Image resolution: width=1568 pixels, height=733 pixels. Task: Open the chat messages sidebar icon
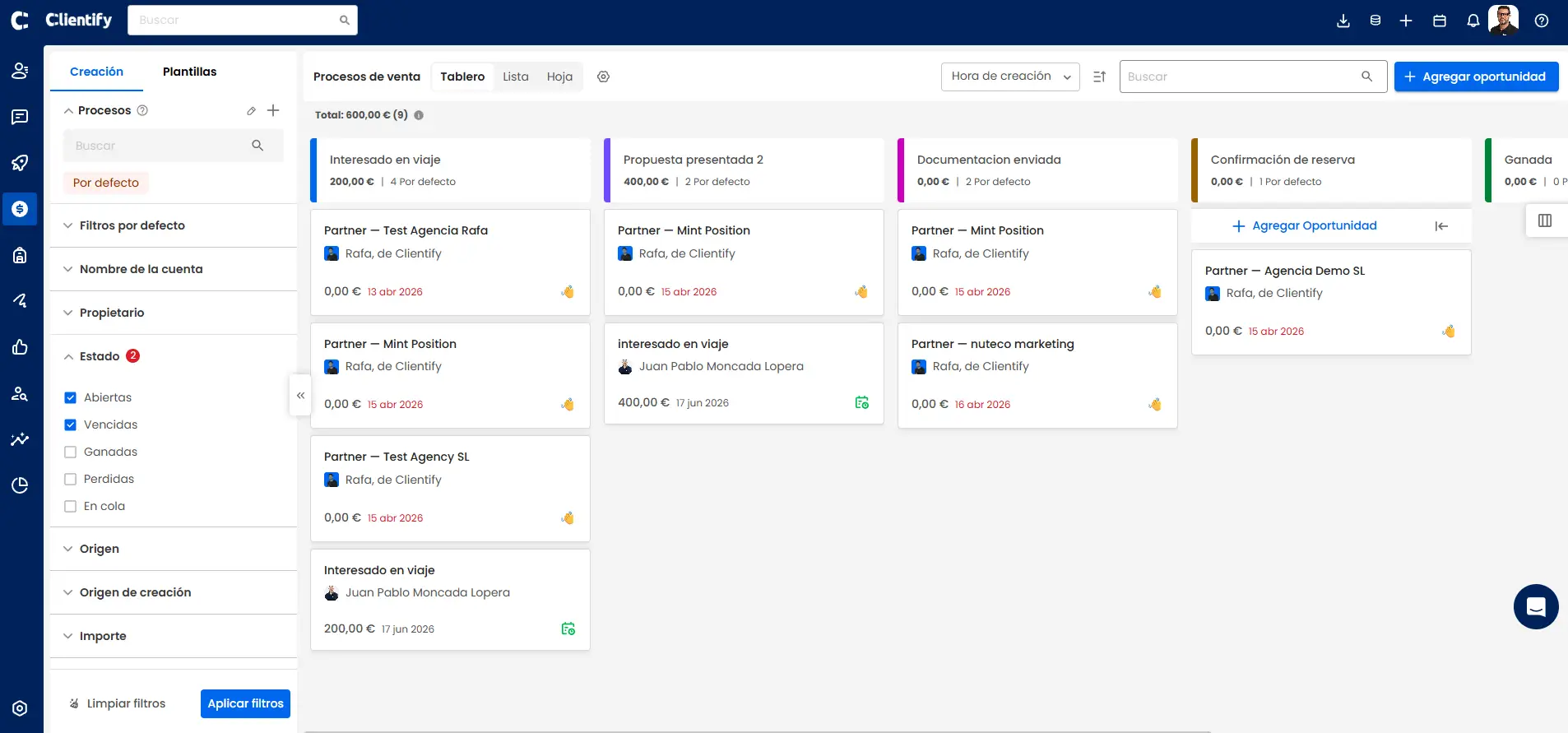(x=20, y=117)
